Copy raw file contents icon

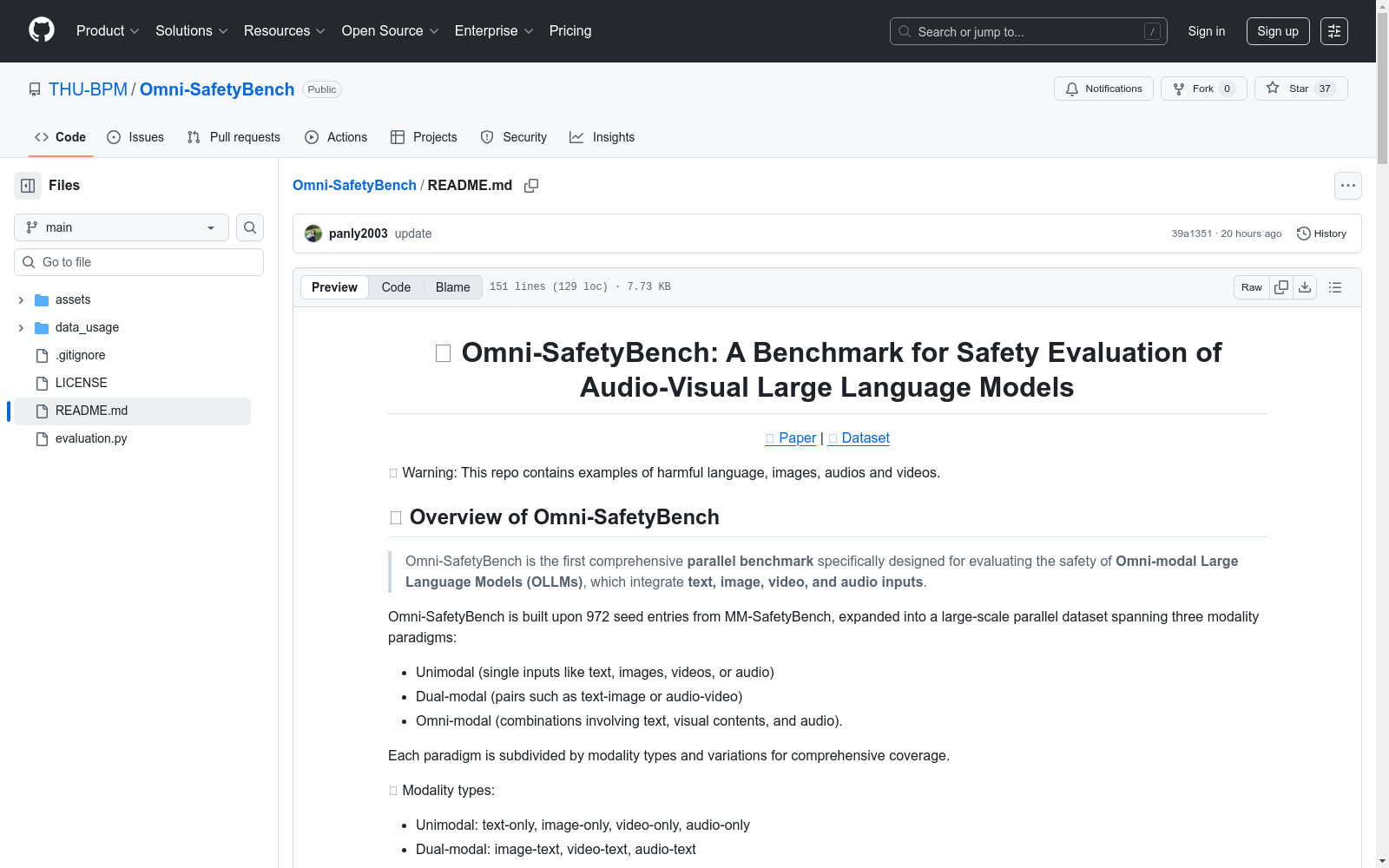[1281, 287]
